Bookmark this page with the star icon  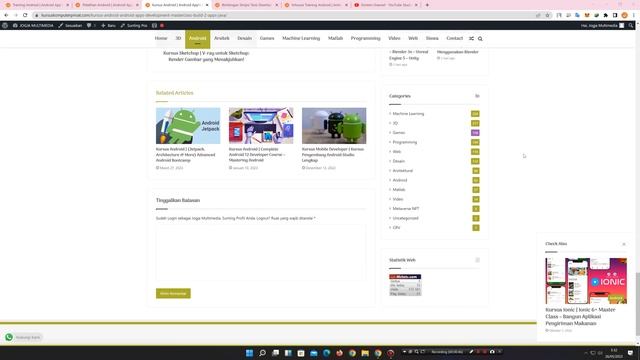(x=547, y=15)
